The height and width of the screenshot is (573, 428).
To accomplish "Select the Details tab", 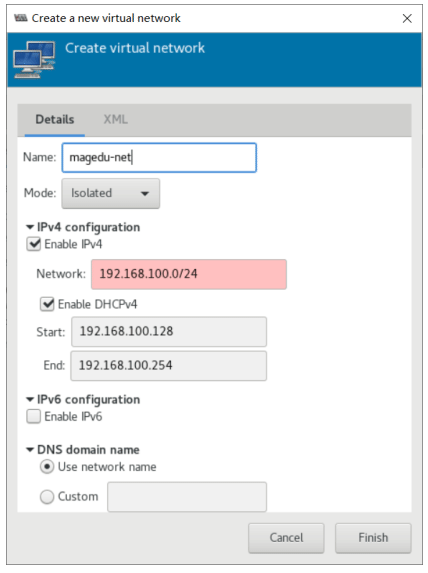I will (55, 119).
